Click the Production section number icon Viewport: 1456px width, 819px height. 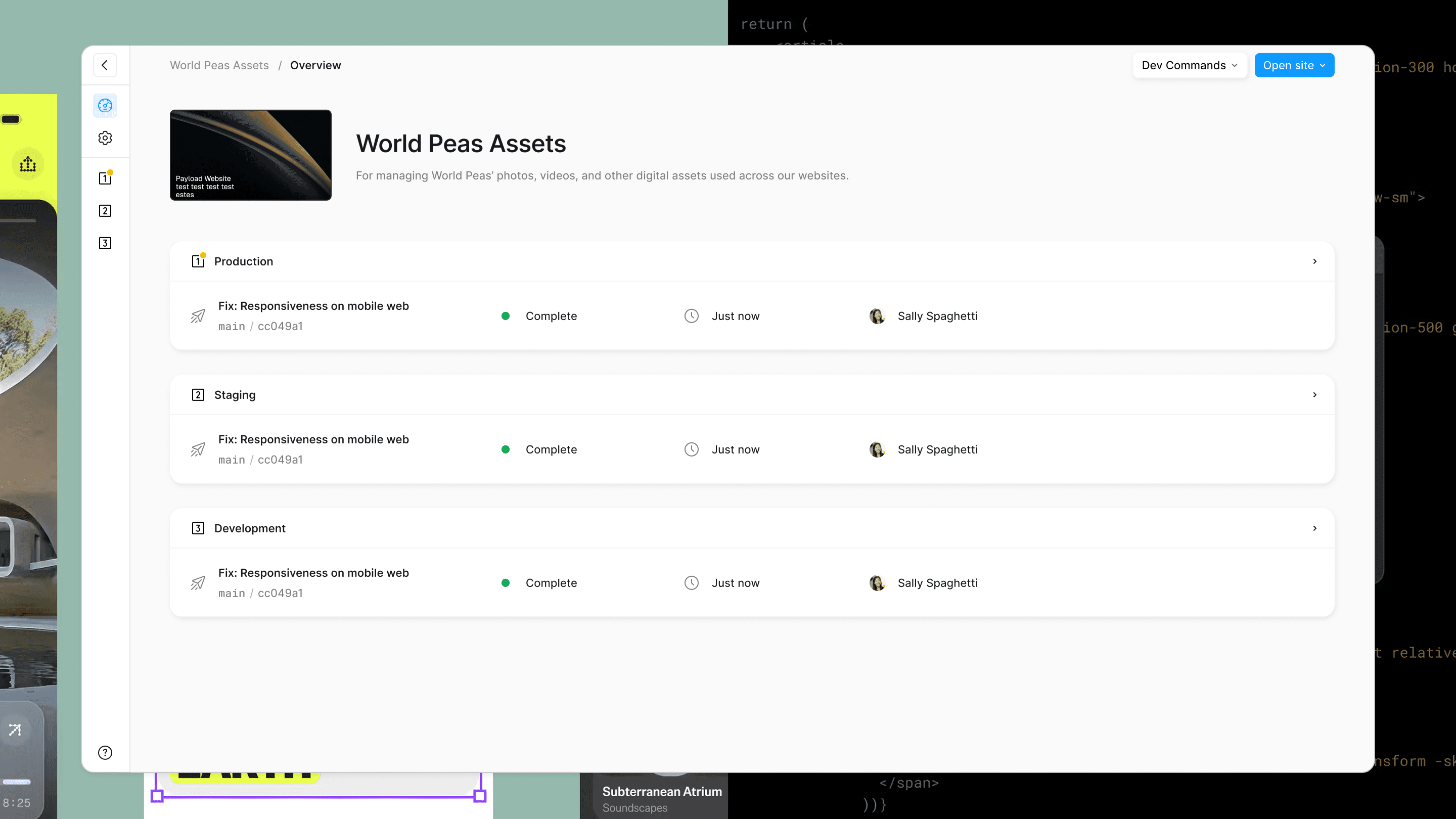tap(198, 260)
